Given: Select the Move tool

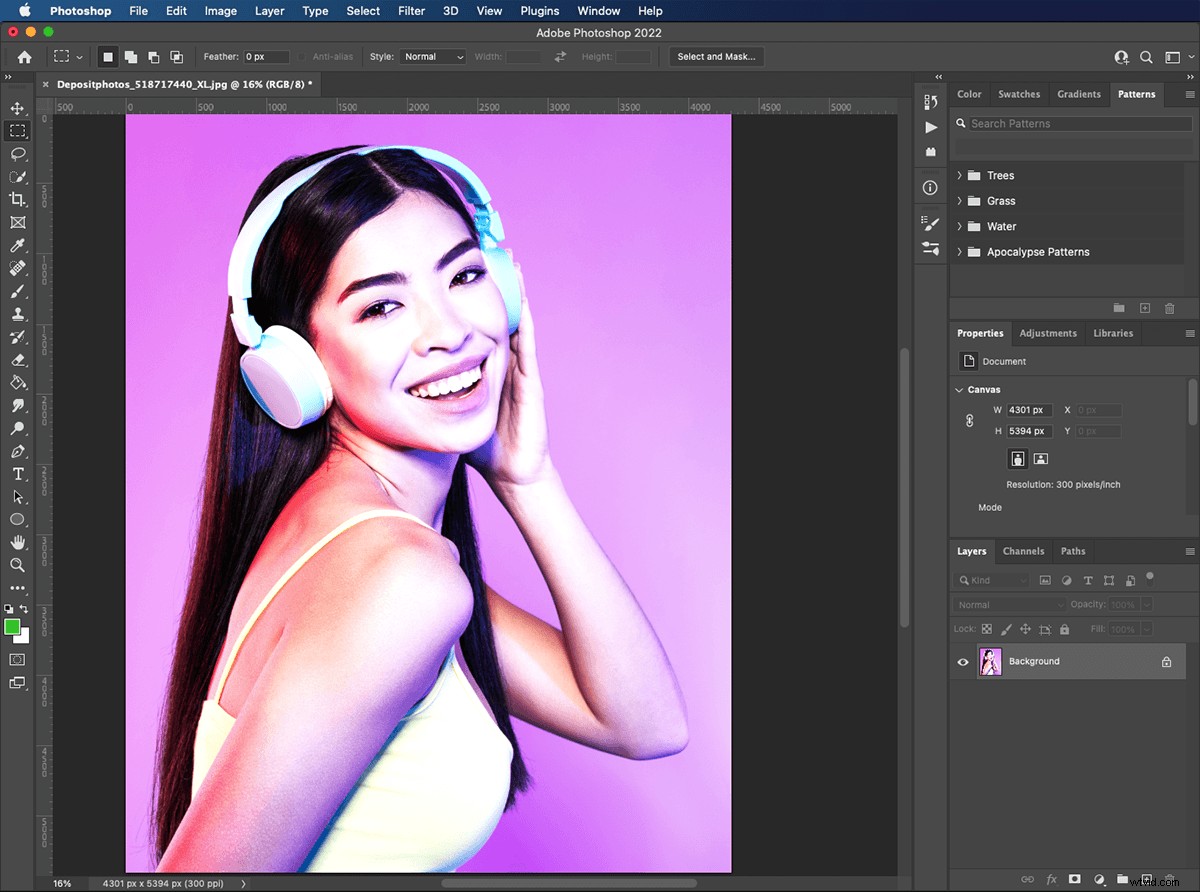Looking at the screenshot, I should (18, 108).
